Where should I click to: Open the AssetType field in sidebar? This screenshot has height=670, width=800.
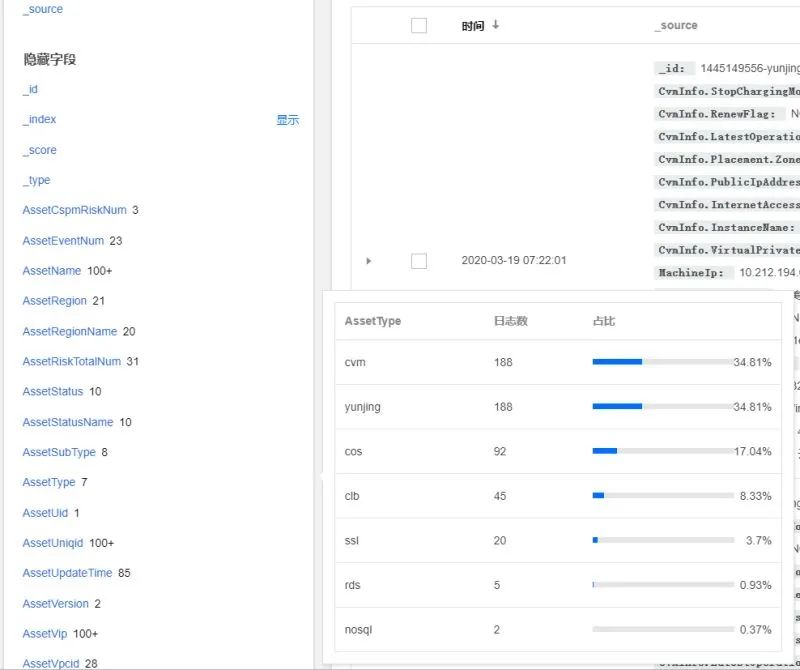[x=49, y=482]
